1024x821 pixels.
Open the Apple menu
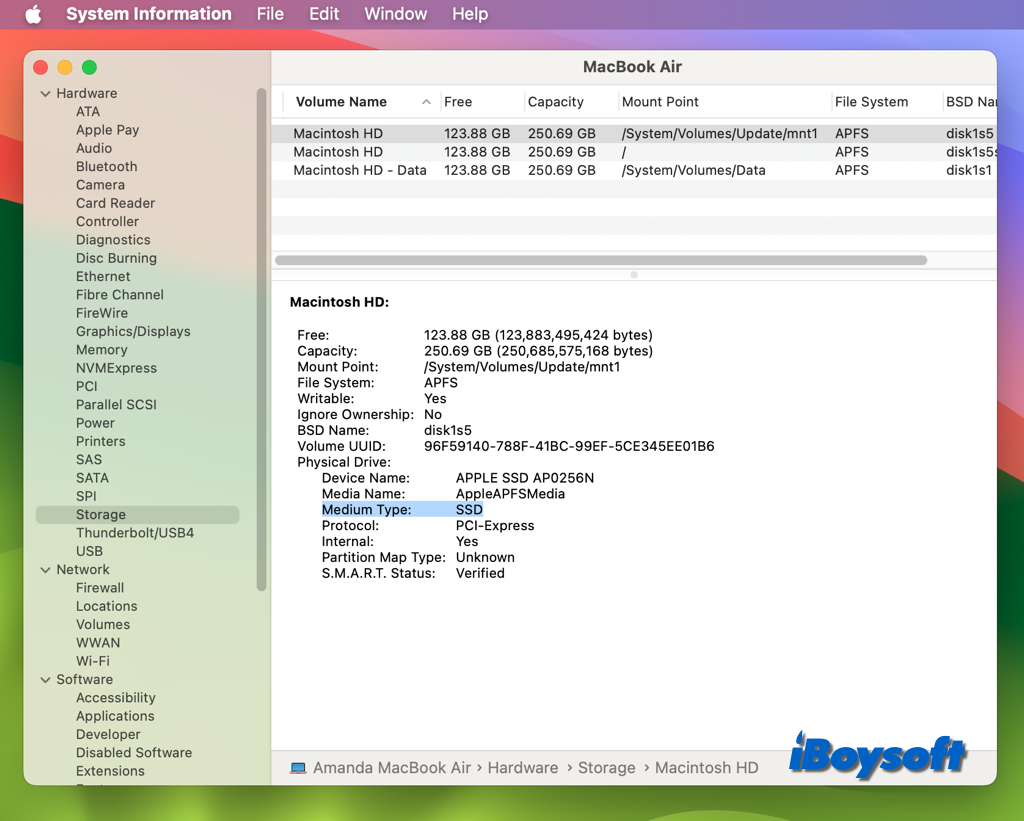pos(33,14)
